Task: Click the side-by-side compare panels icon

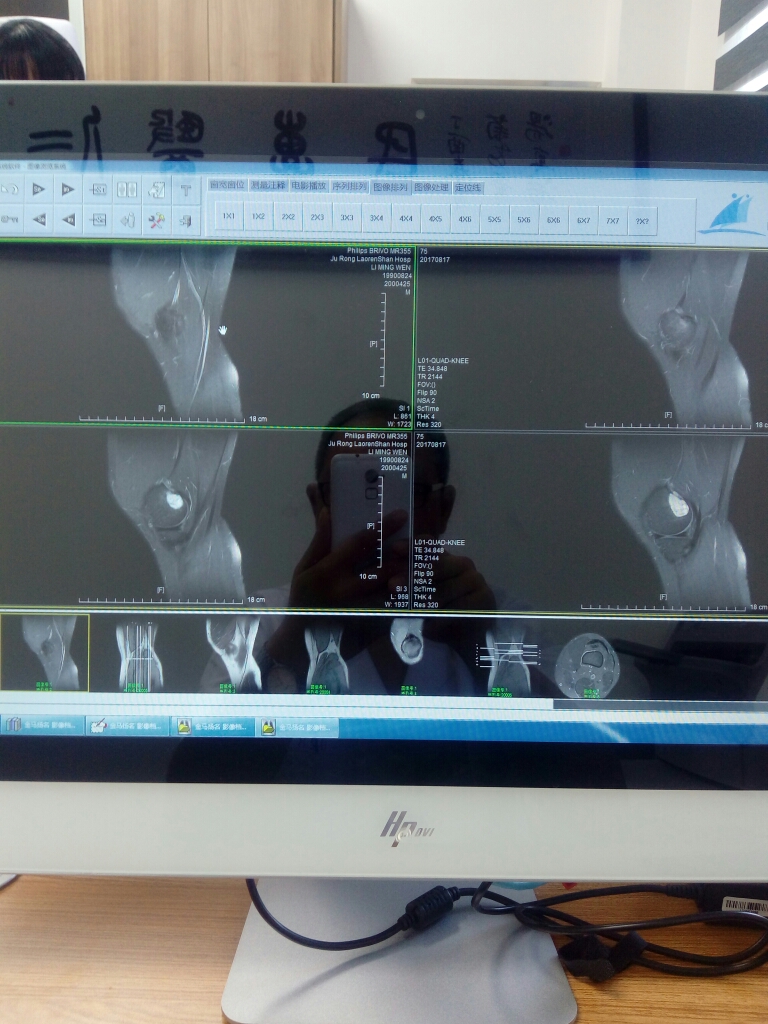Action: tap(127, 189)
